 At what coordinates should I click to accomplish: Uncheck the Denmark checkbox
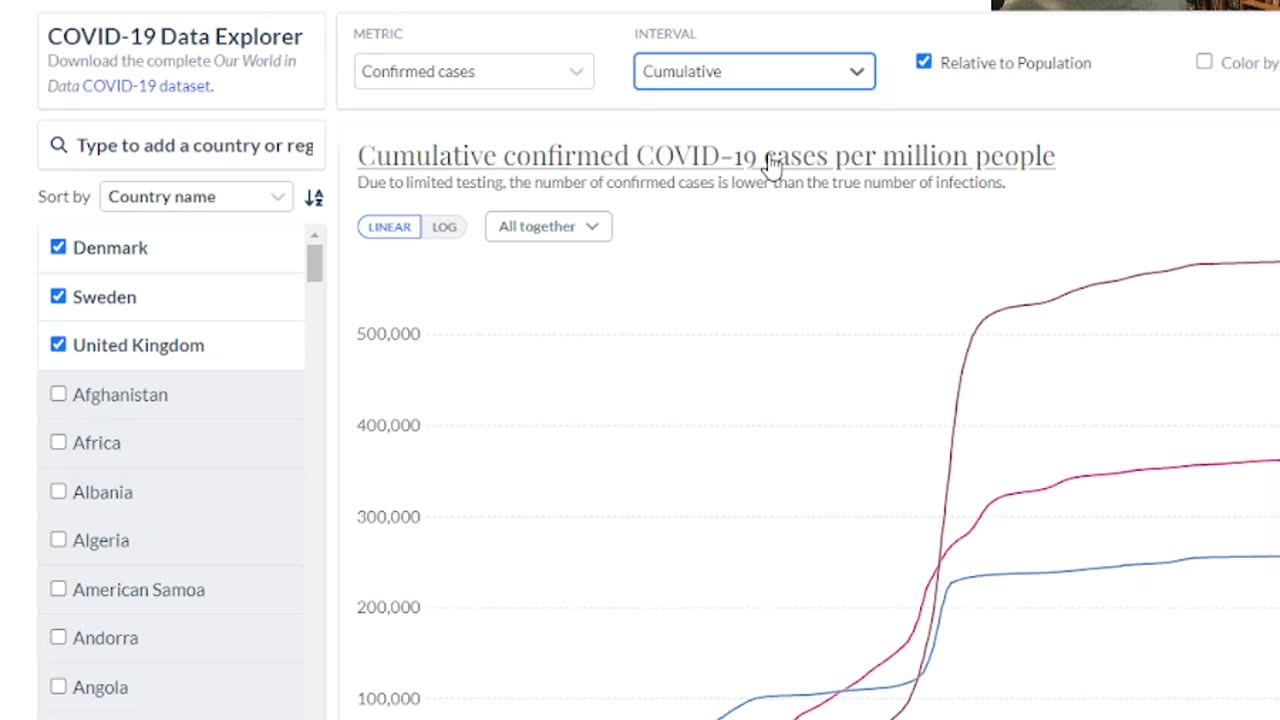(58, 247)
